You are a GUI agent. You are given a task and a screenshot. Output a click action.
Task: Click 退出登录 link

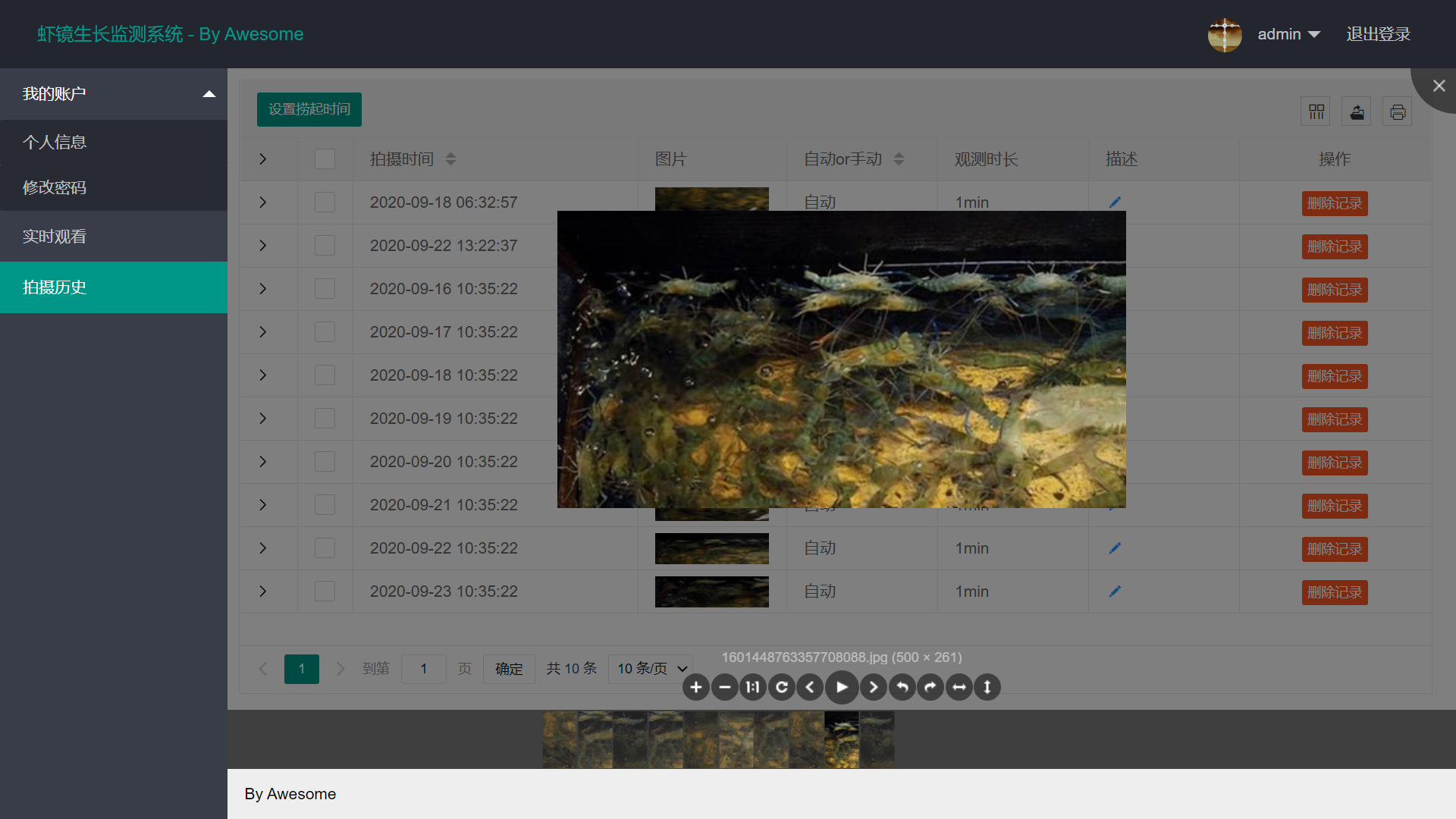(x=1378, y=34)
